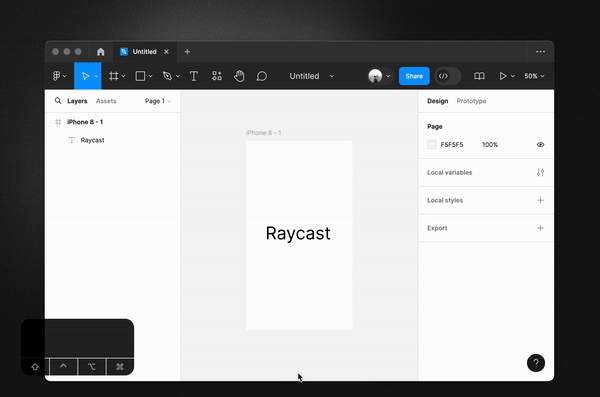Select the Rectangle shape tool
Screen dimensions: 600x397
coord(140,76)
